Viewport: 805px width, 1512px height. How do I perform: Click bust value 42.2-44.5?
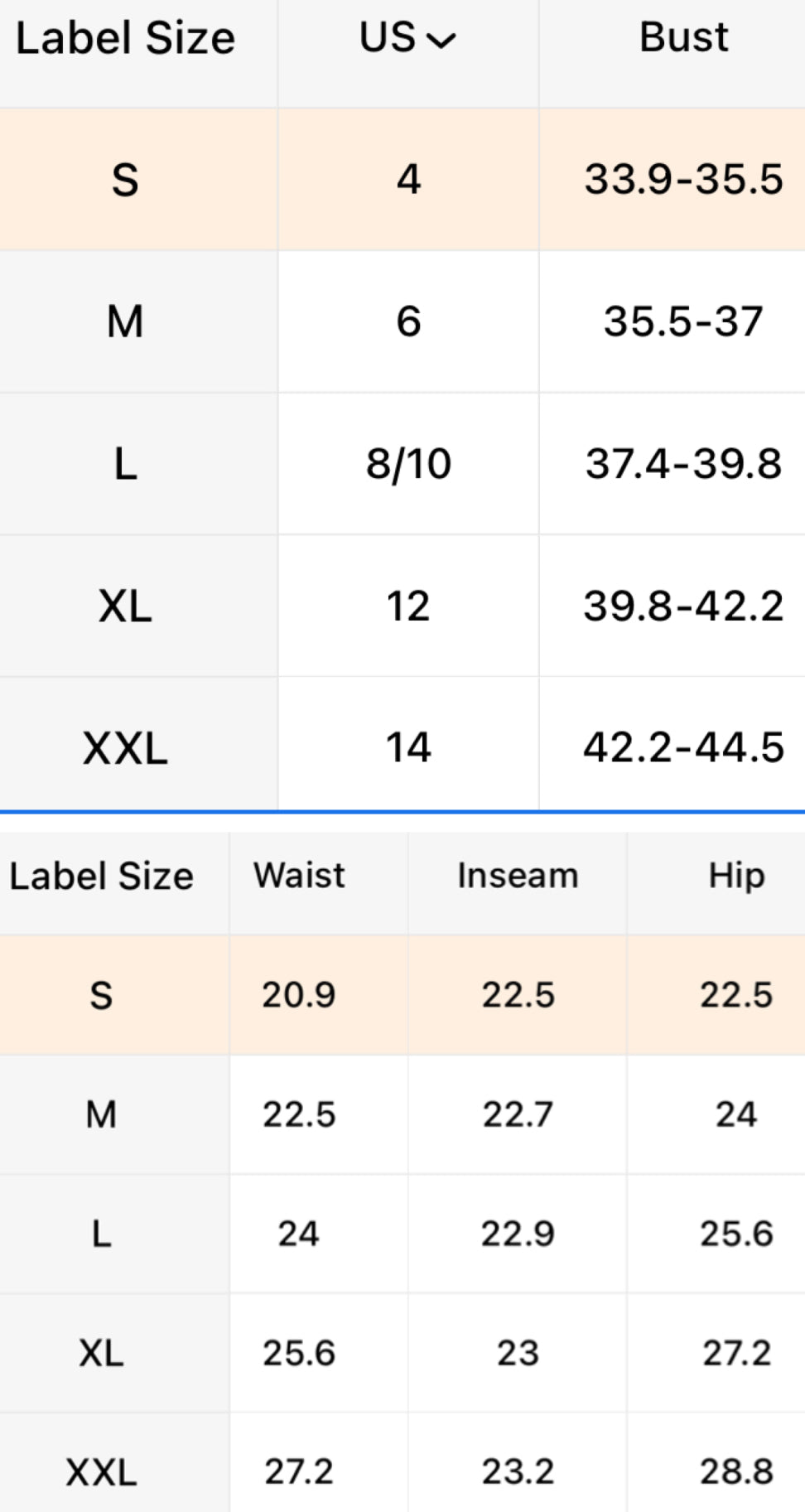tap(683, 748)
